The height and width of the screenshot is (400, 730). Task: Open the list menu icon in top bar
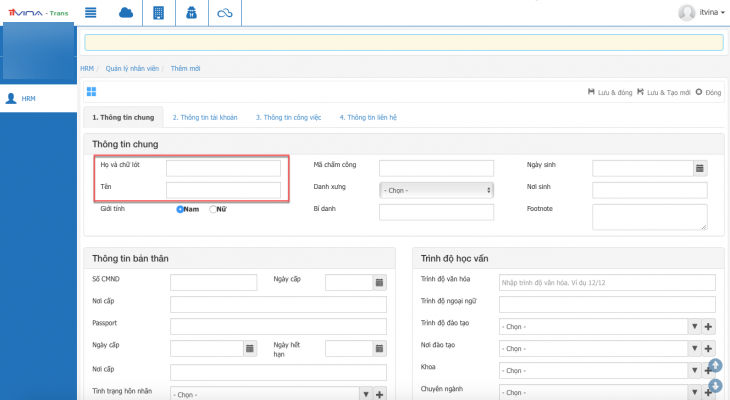pyautogui.click(x=91, y=13)
